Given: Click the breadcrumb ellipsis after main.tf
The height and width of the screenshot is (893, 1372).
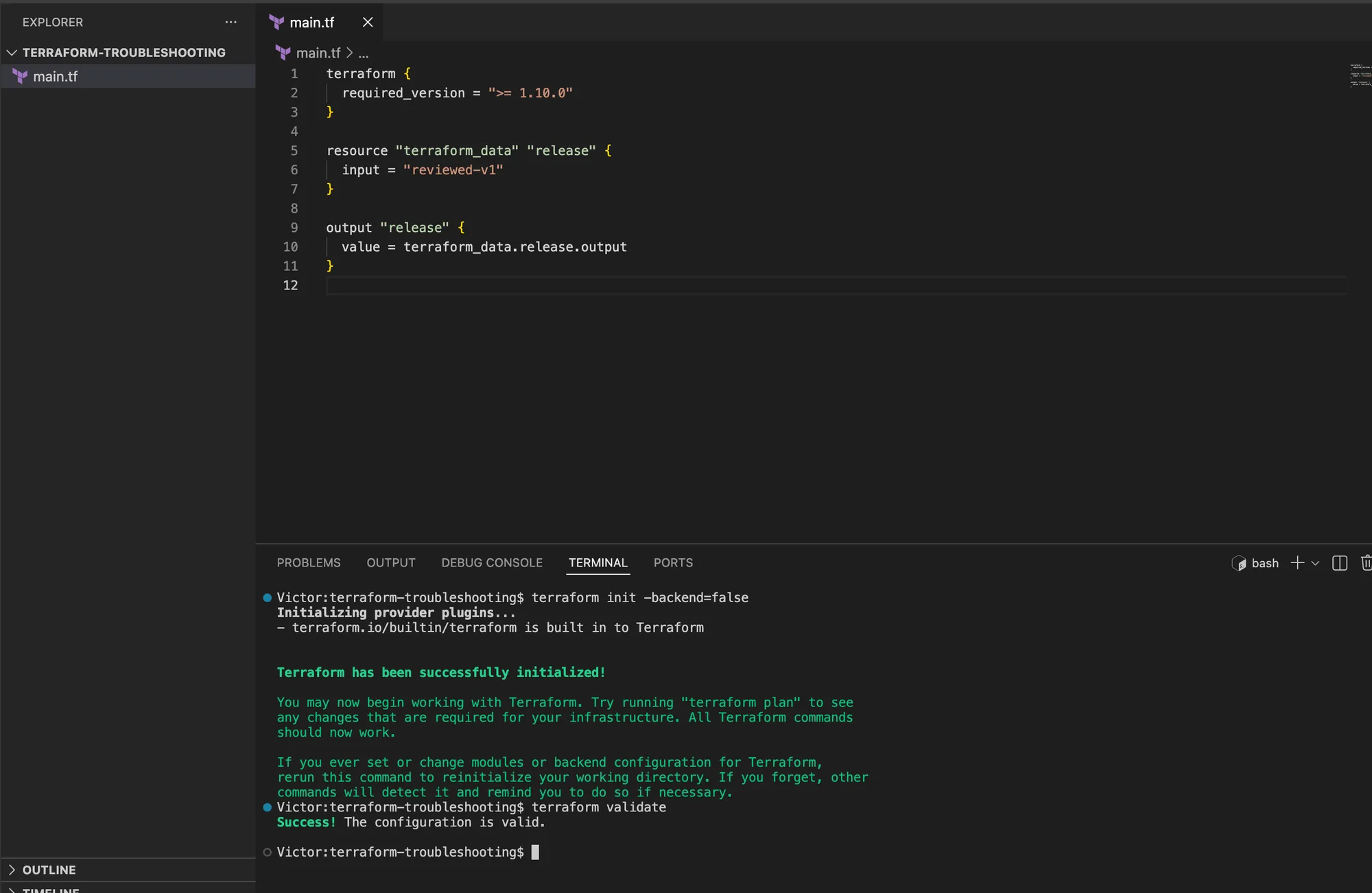Looking at the screenshot, I should [x=364, y=53].
